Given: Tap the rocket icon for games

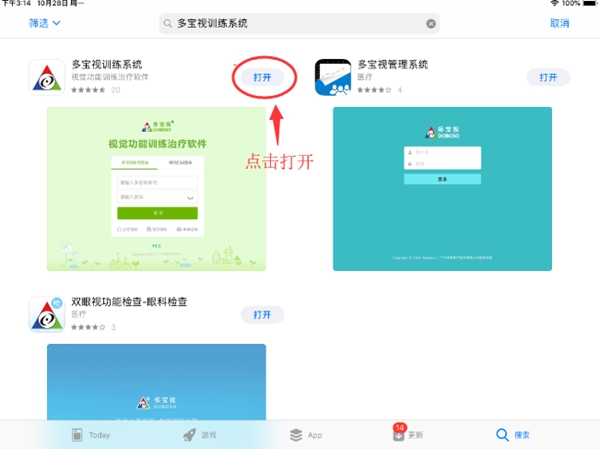Looking at the screenshot, I should coord(189,435).
